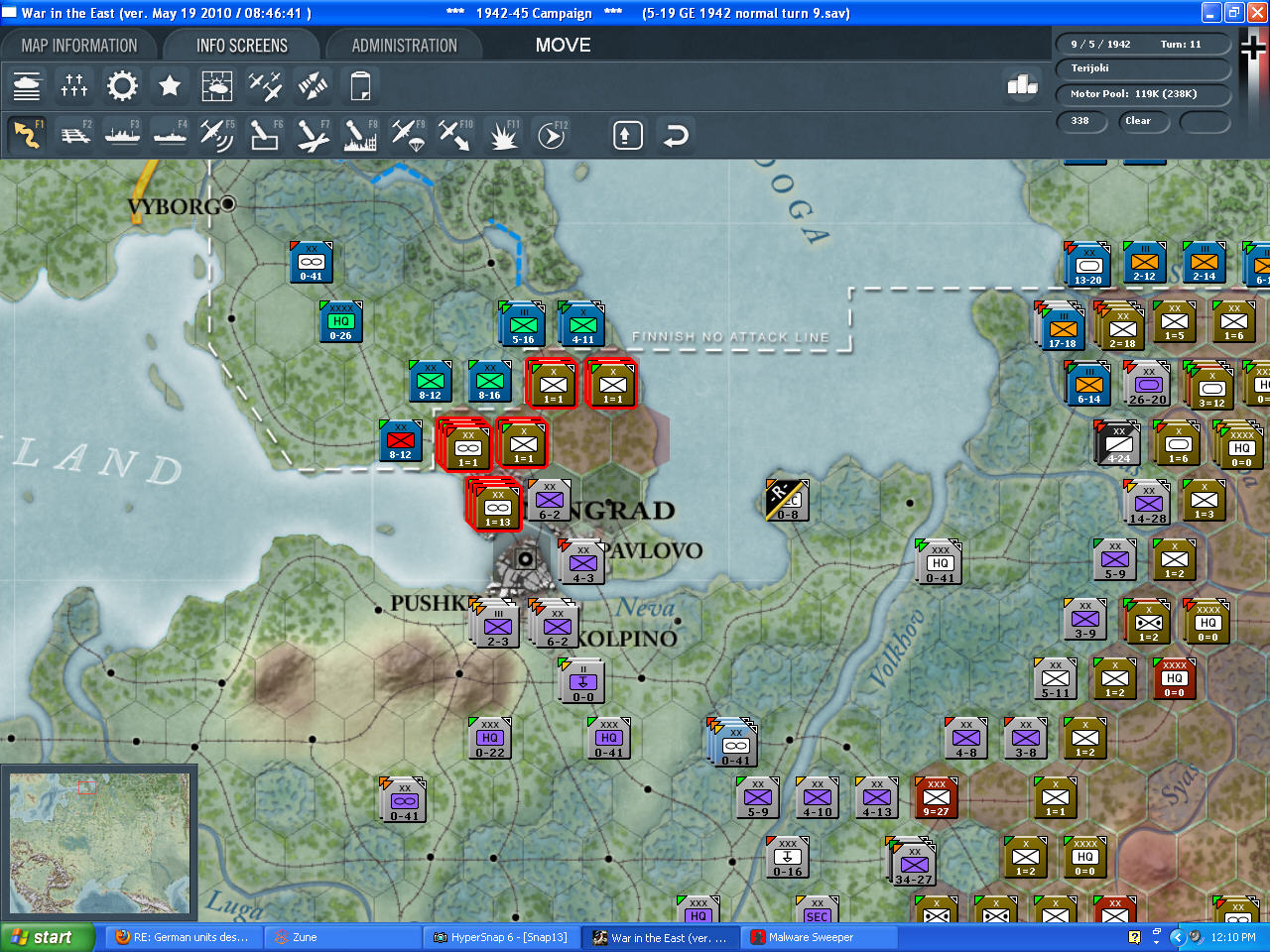
Task: Select the German HQ unit 0-22
Action: pos(489,739)
